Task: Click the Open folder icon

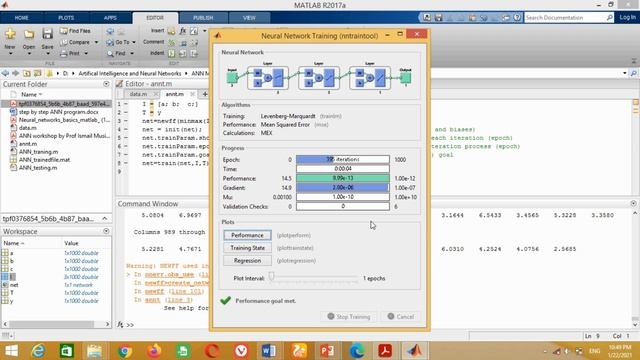Action: 29,34
